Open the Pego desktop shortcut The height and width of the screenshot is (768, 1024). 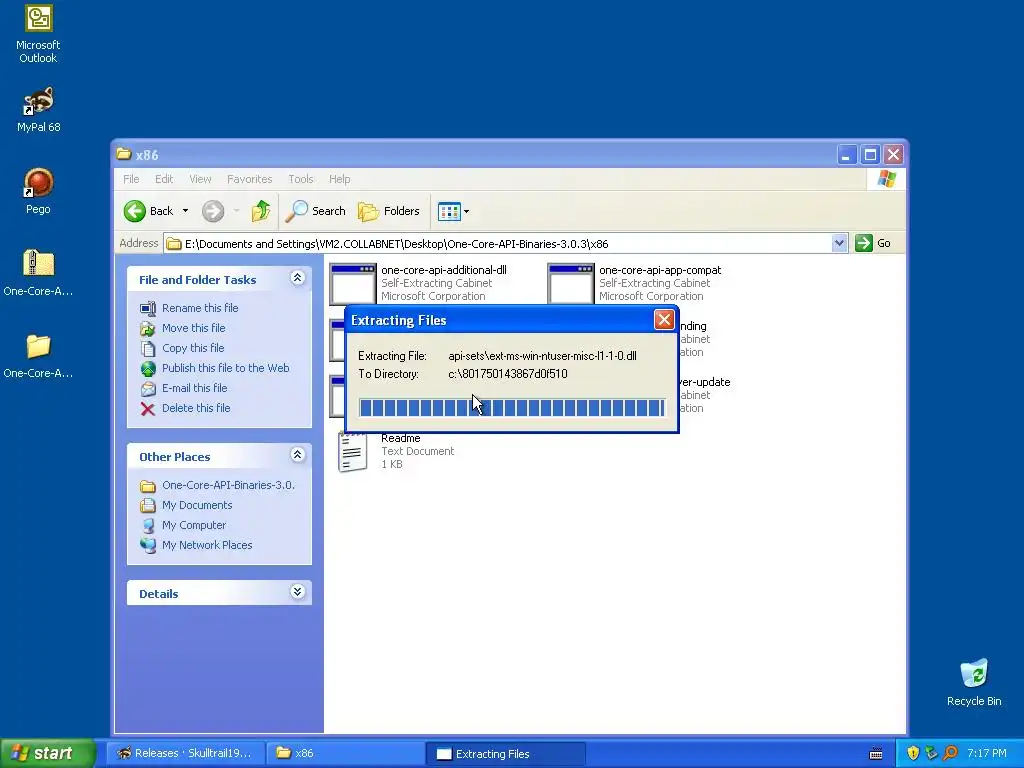click(x=38, y=191)
